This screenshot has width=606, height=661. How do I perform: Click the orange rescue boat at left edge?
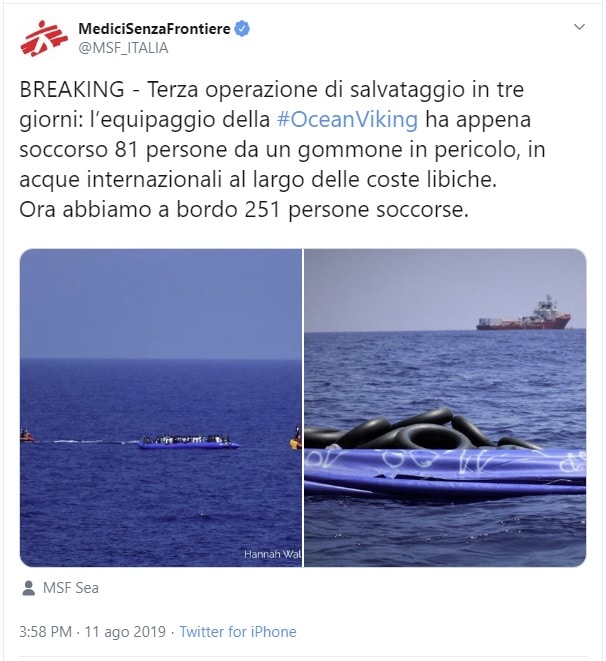(26, 435)
